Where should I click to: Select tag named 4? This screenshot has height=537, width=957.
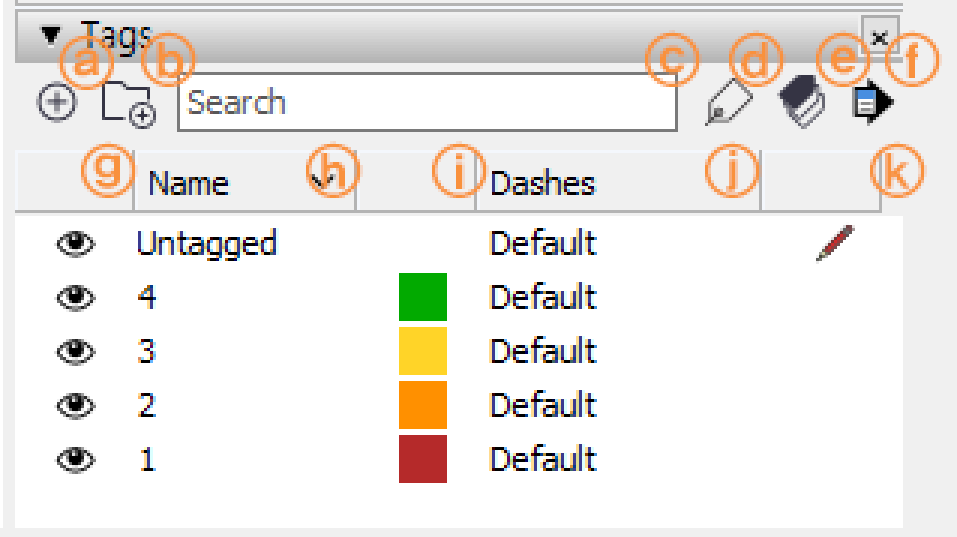[x=146, y=297]
